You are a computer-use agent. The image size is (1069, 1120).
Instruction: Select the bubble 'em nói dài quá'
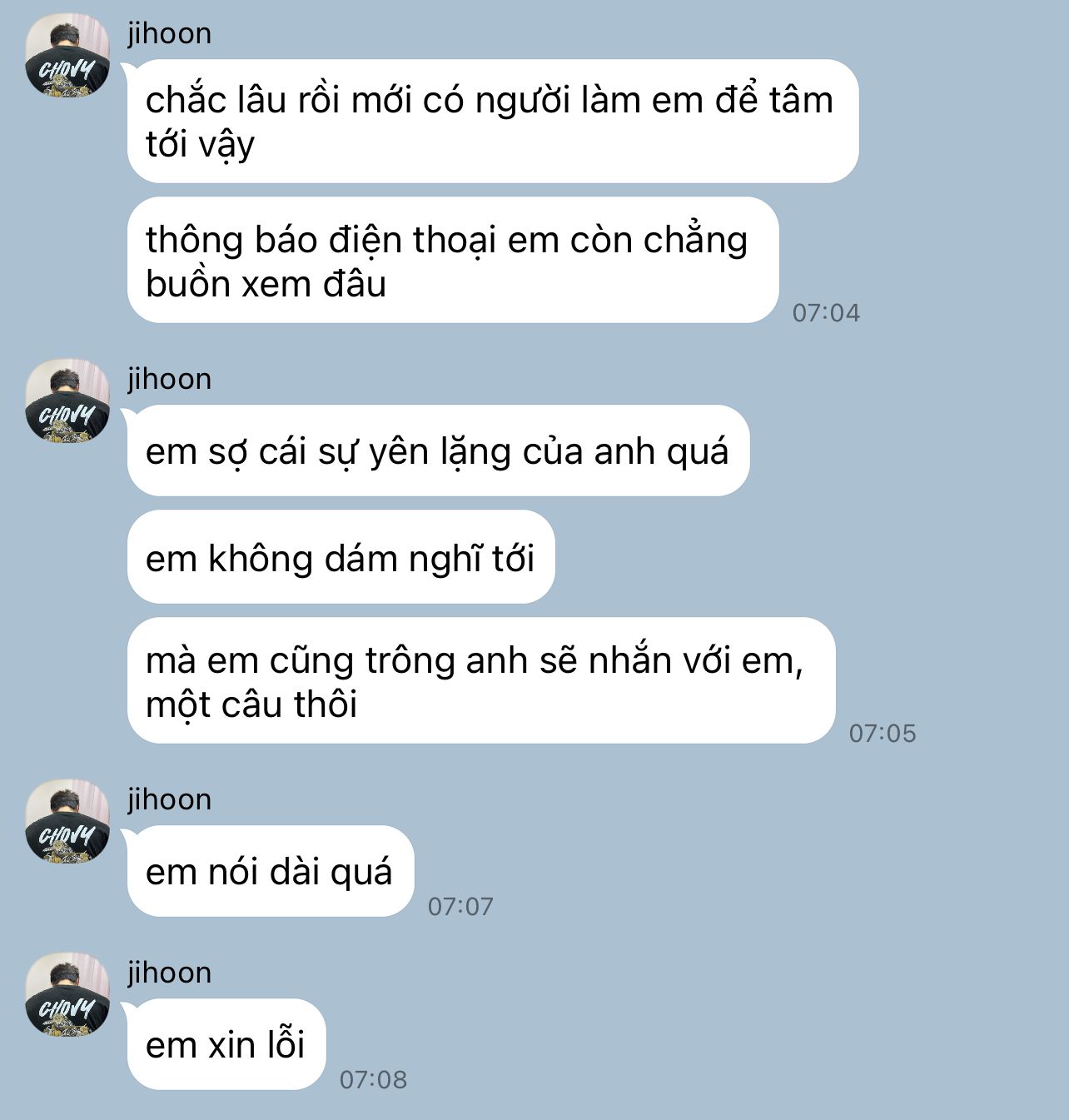click(x=271, y=871)
